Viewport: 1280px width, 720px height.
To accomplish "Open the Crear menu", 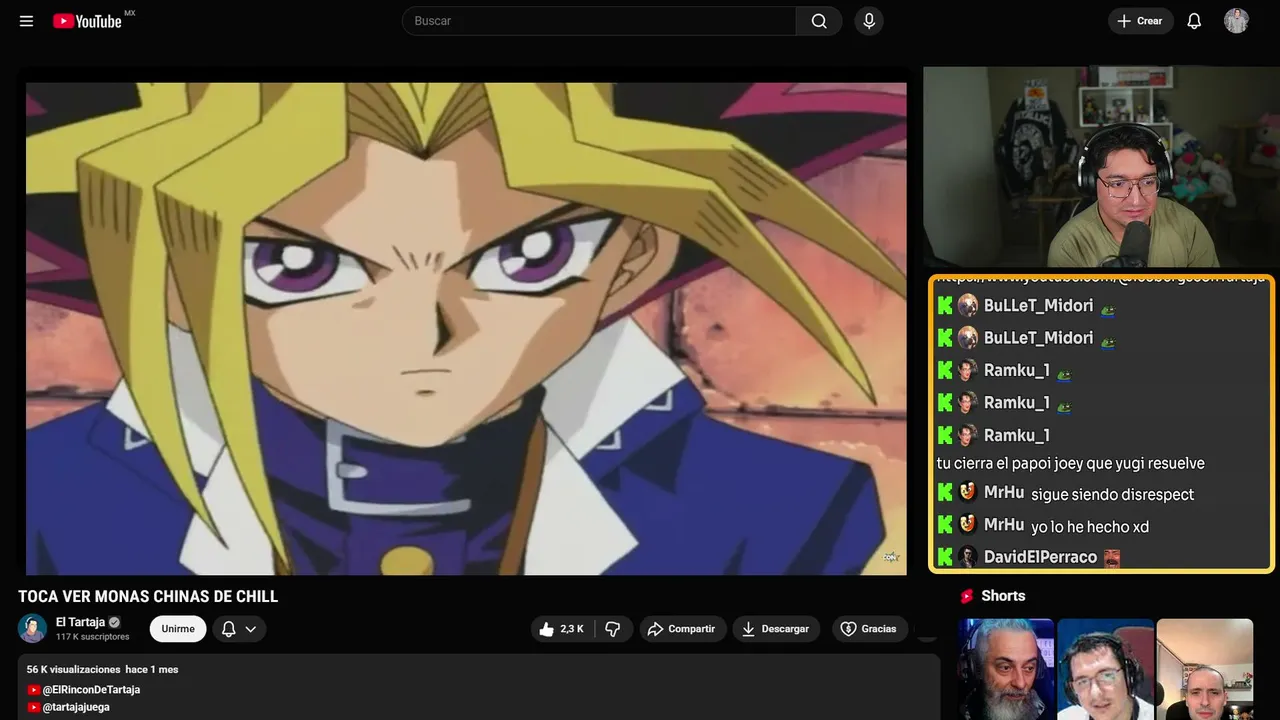I will click(1140, 21).
